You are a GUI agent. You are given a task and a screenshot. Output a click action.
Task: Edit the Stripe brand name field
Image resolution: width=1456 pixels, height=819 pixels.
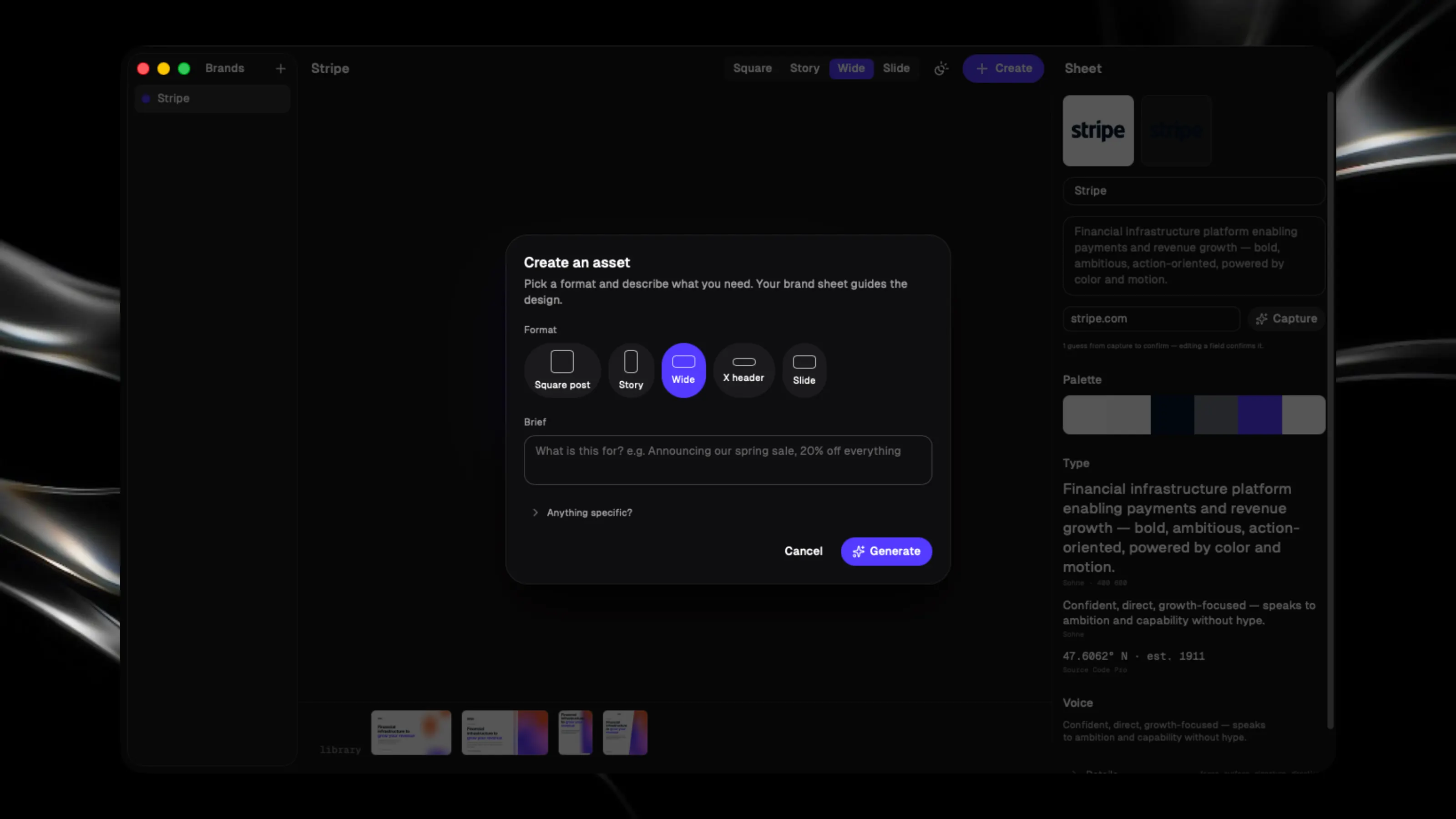click(1194, 191)
